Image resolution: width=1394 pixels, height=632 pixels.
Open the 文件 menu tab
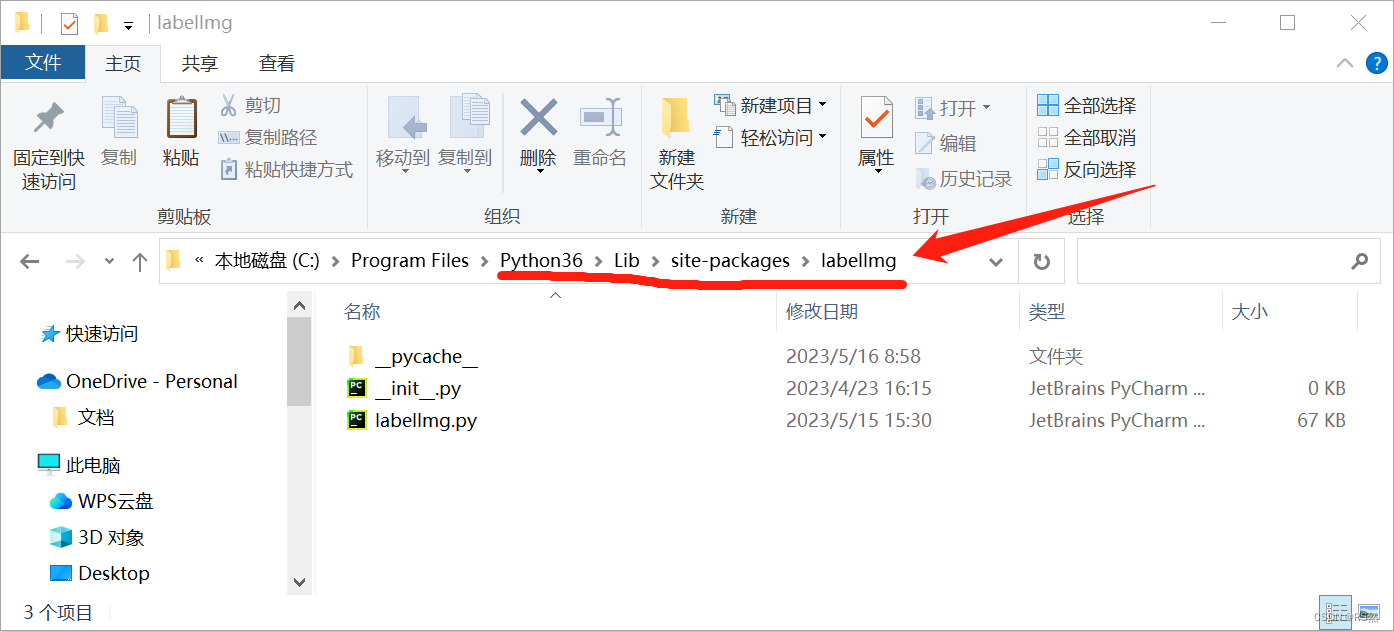point(43,63)
